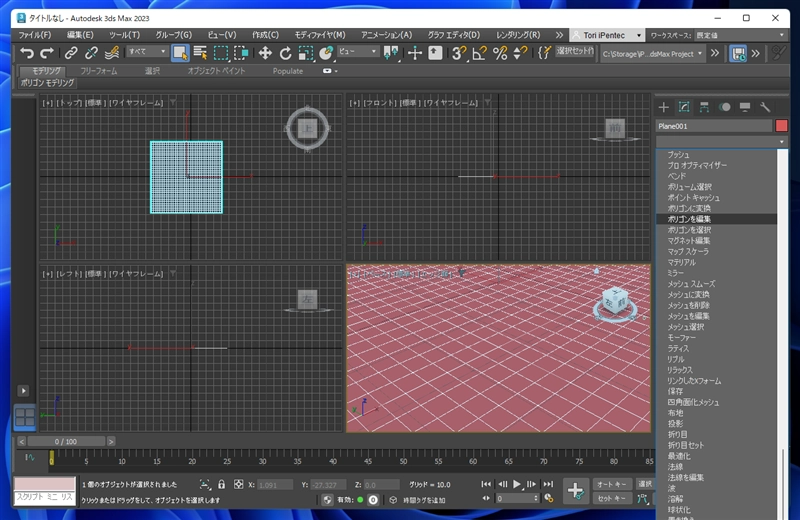Switch to the Populate ribbon tab
Image resolution: width=800 pixels, height=520 pixels.
pos(288,71)
